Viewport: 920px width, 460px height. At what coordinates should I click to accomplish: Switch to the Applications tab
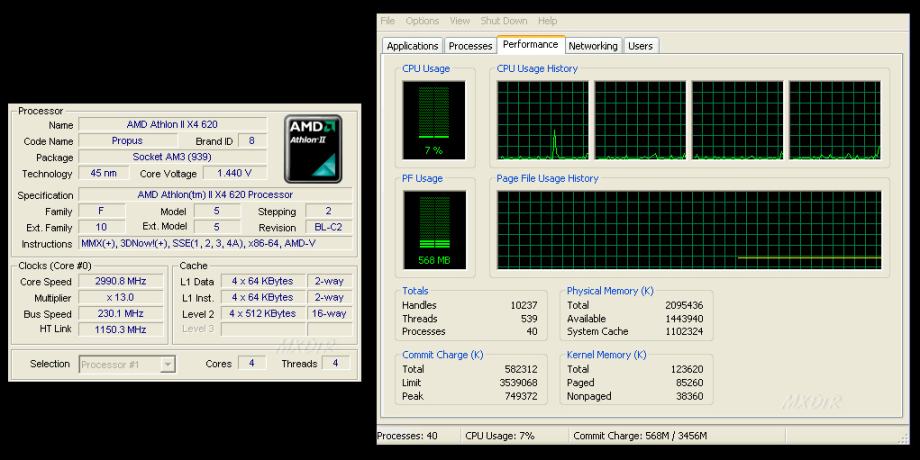[412, 46]
